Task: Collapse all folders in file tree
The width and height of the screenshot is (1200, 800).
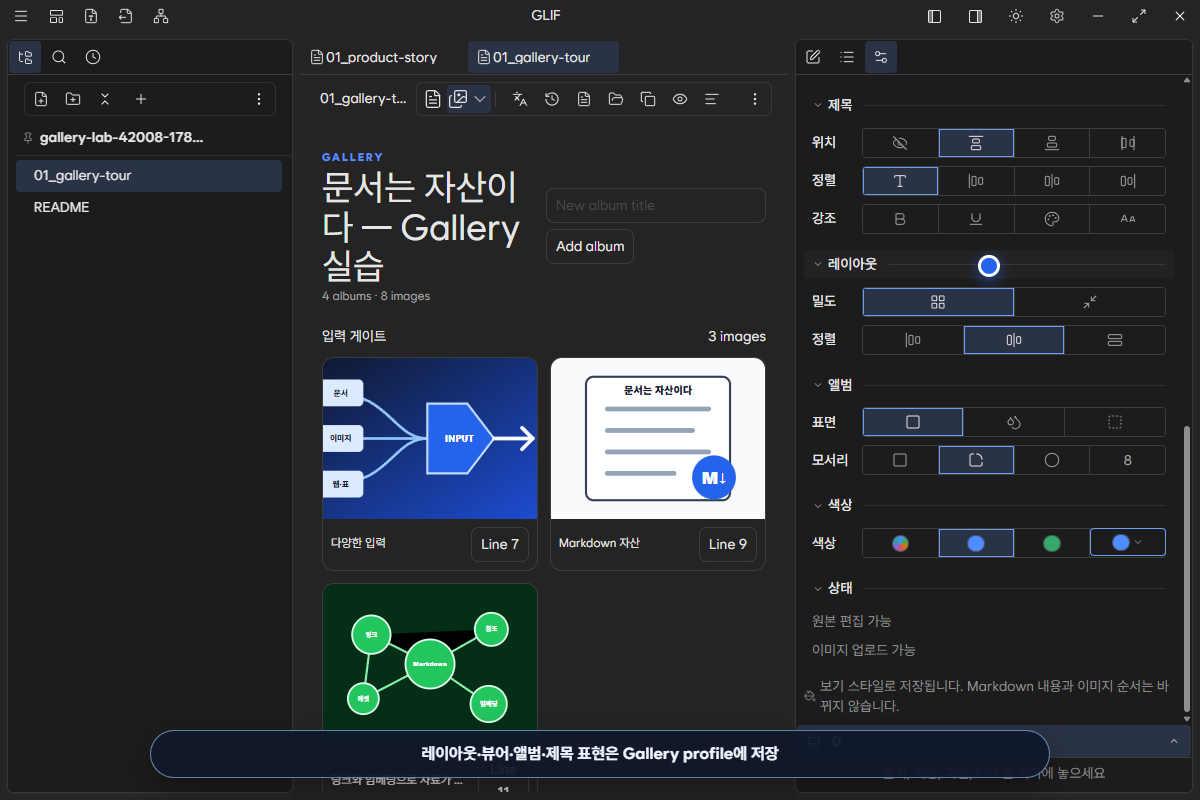Action: [x=105, y=99]
